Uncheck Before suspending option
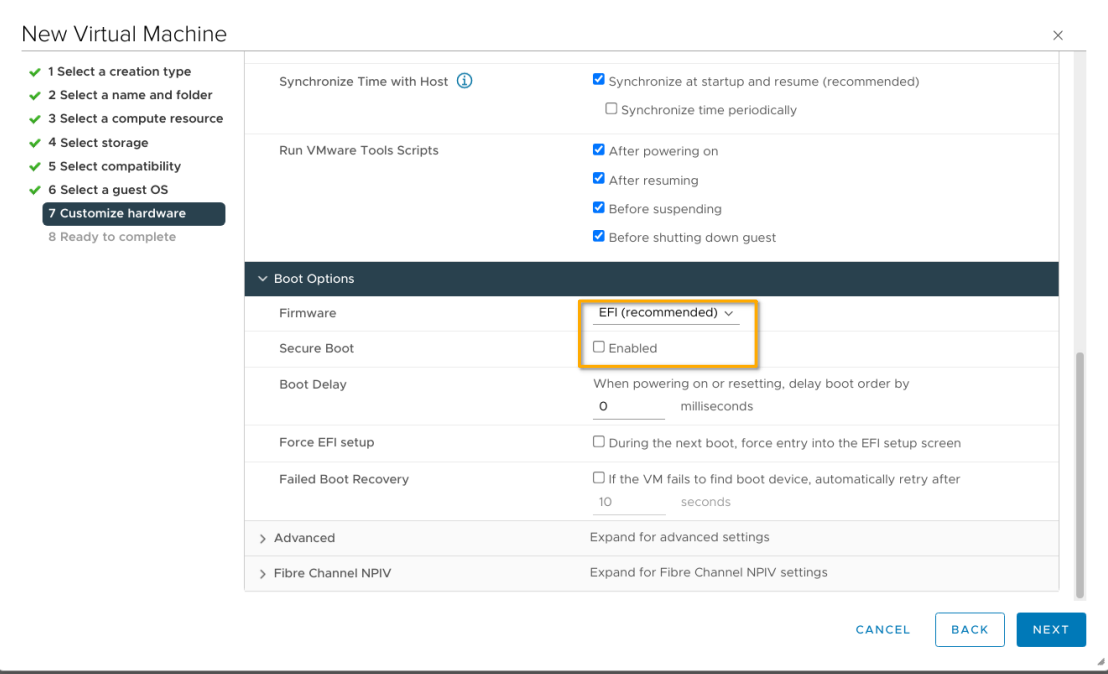This screenshot has height=674, width=1108. pyautogui.click(x=599, y=208)
